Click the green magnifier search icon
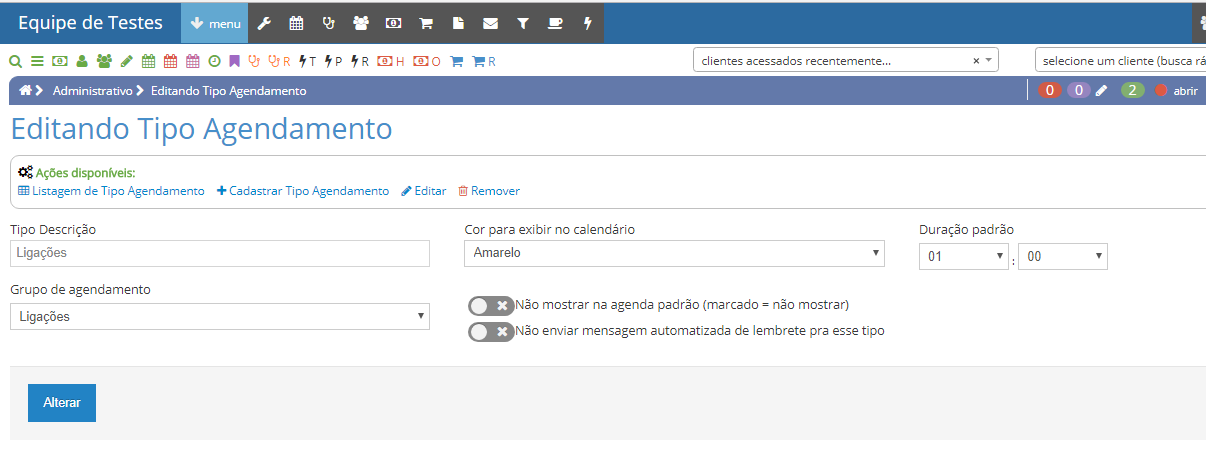The image size is (1206, 468). (x=15, y=61)
